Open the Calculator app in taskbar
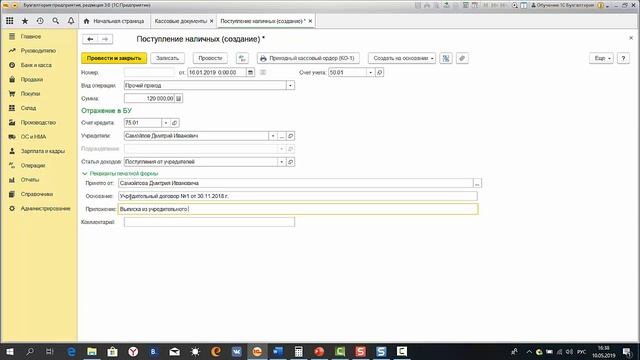The image size is (640, 360). 298,351
